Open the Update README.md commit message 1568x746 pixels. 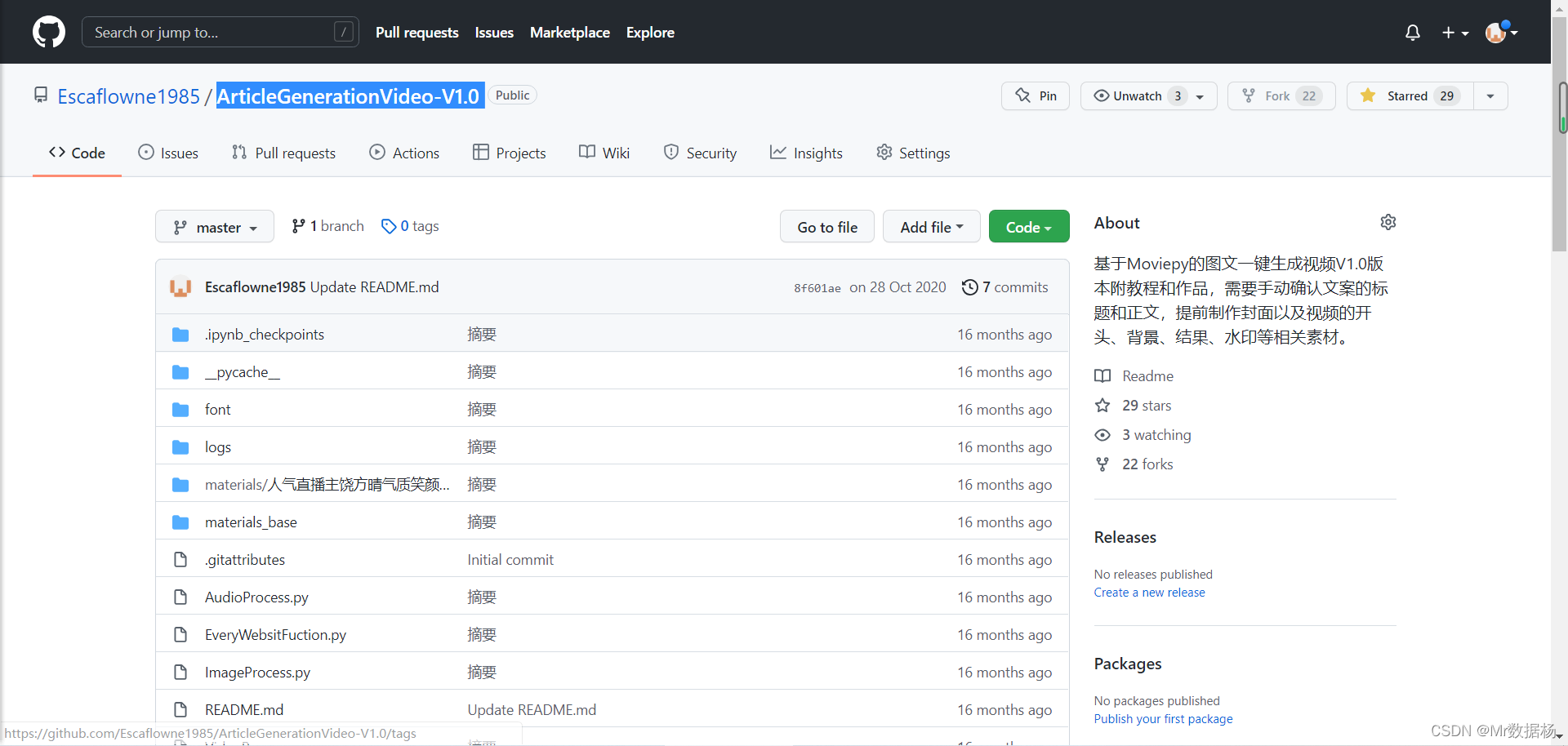pos(374,287)
